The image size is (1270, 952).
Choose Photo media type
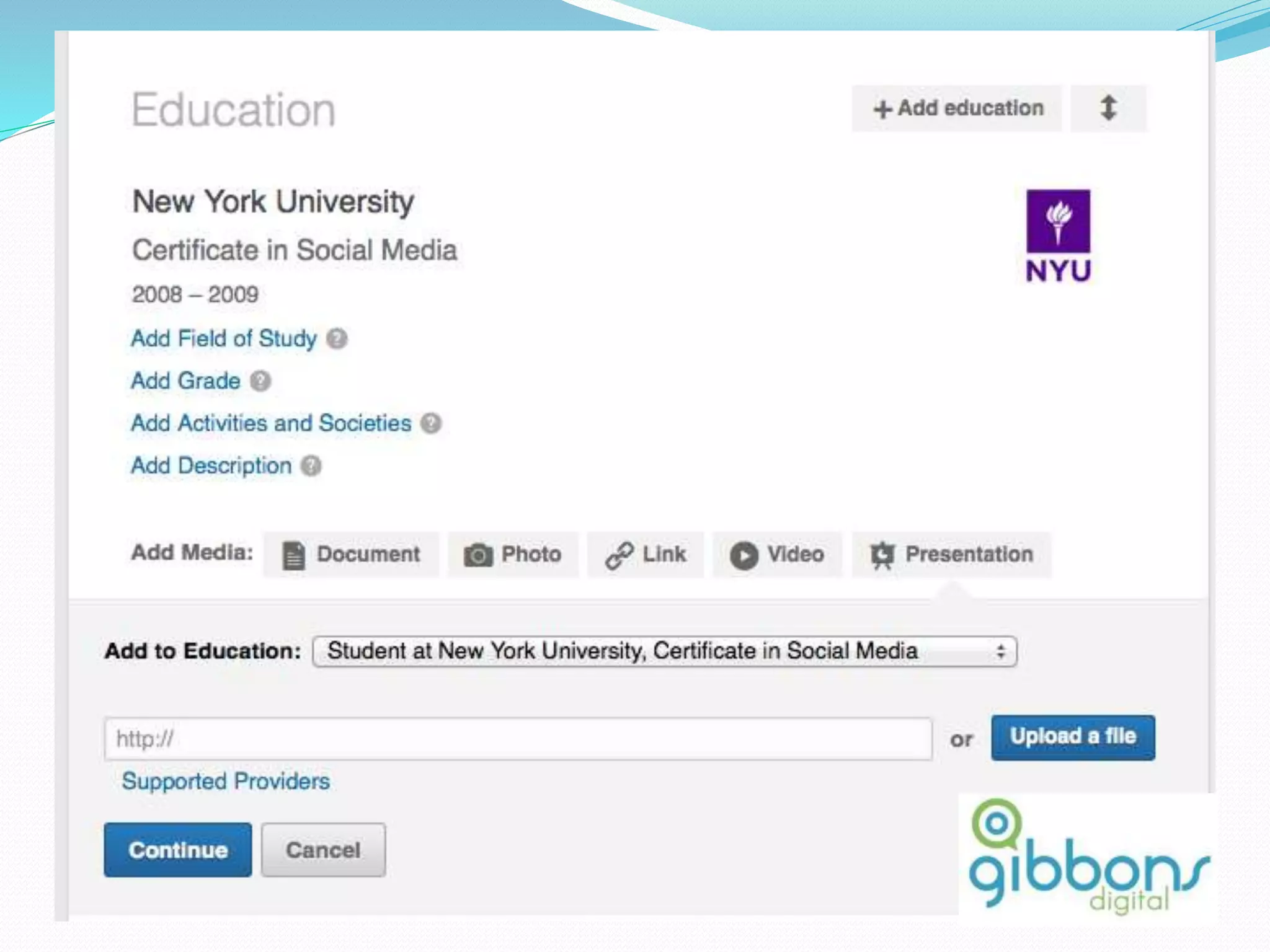[513, 554]
